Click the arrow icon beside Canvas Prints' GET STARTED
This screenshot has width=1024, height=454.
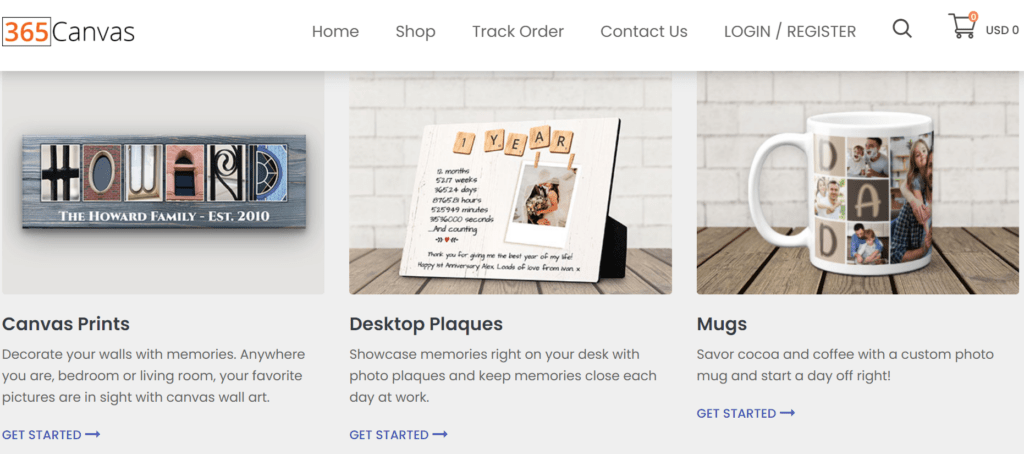coord(93,435)
